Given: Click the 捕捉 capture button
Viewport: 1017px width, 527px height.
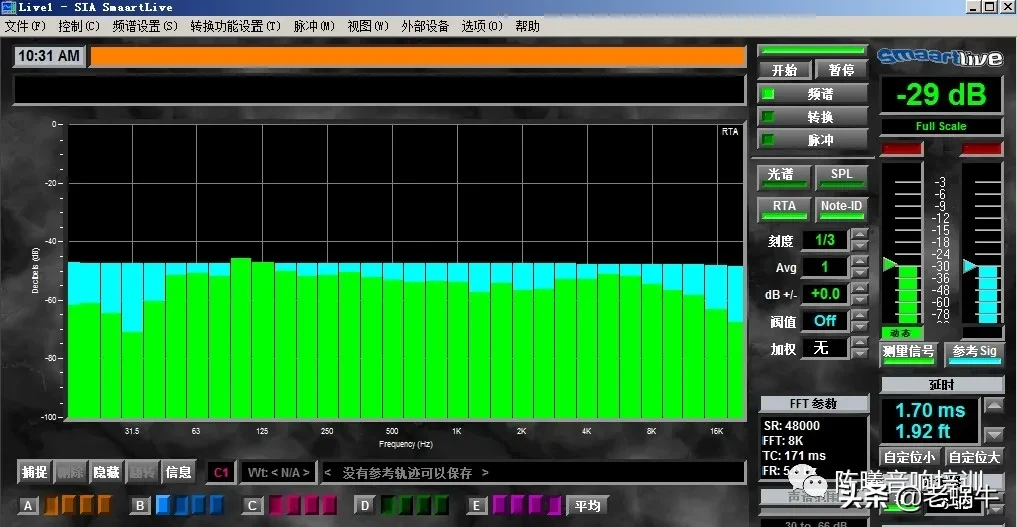Looking at the screenshot, I should click(34, 472).
